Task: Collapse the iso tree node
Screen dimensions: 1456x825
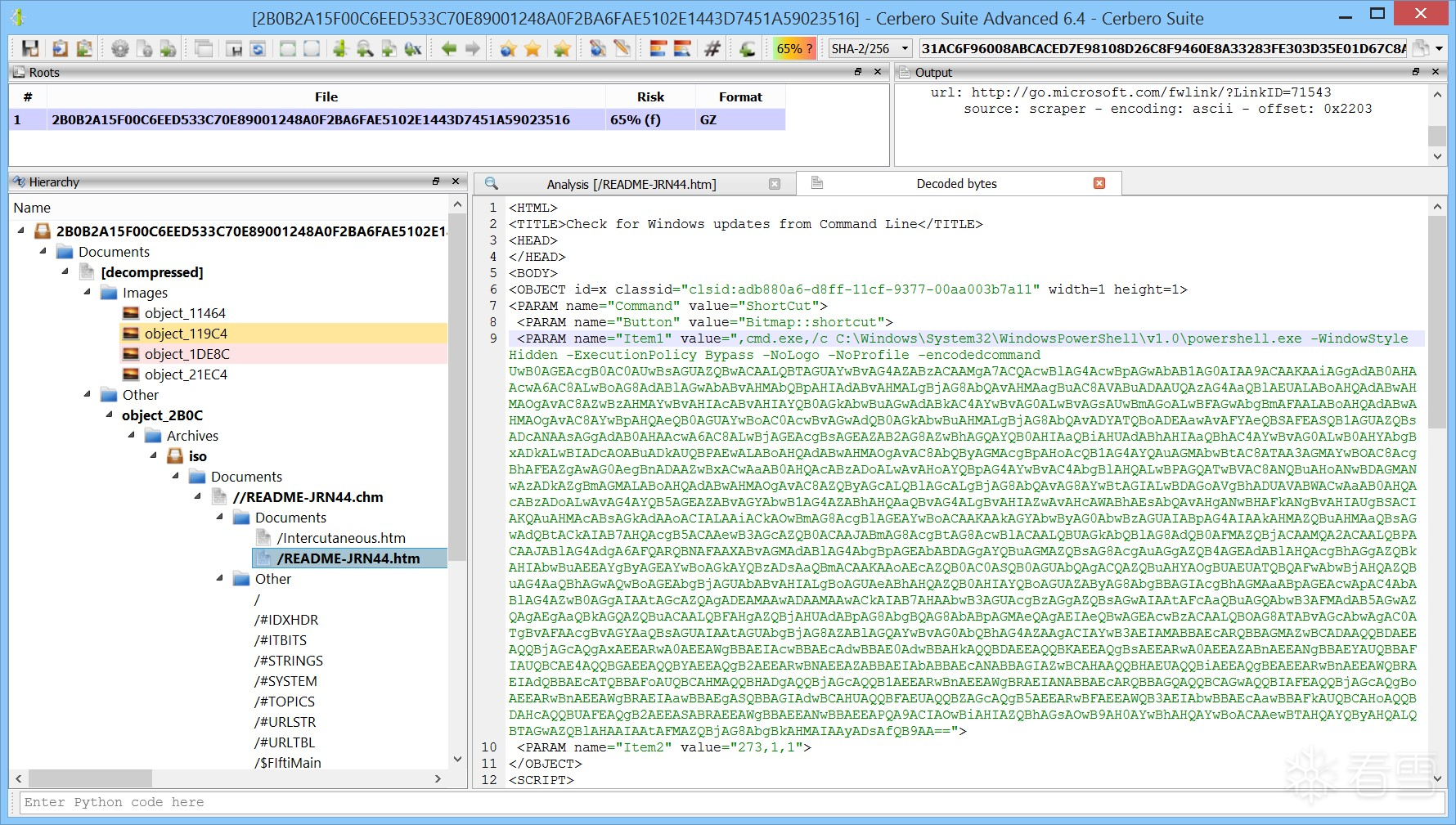Action: click(x=154, y=456)
